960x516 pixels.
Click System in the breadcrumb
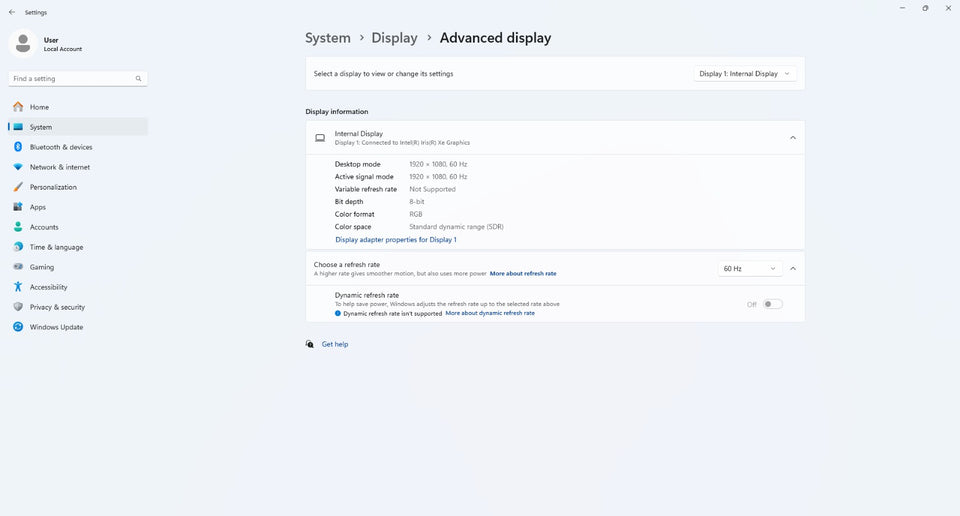(x=328, y=38)
